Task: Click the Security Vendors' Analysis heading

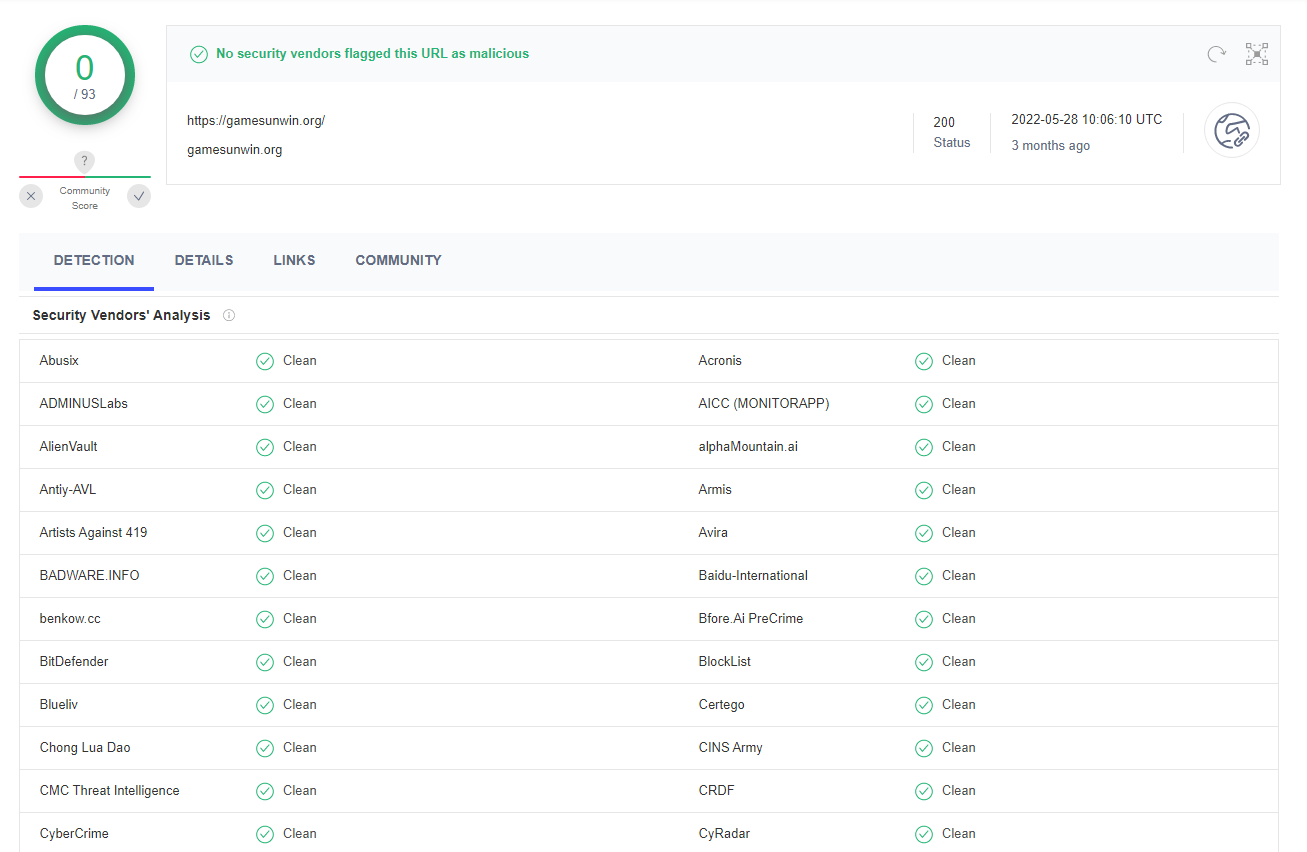Action: pos(121,315)
